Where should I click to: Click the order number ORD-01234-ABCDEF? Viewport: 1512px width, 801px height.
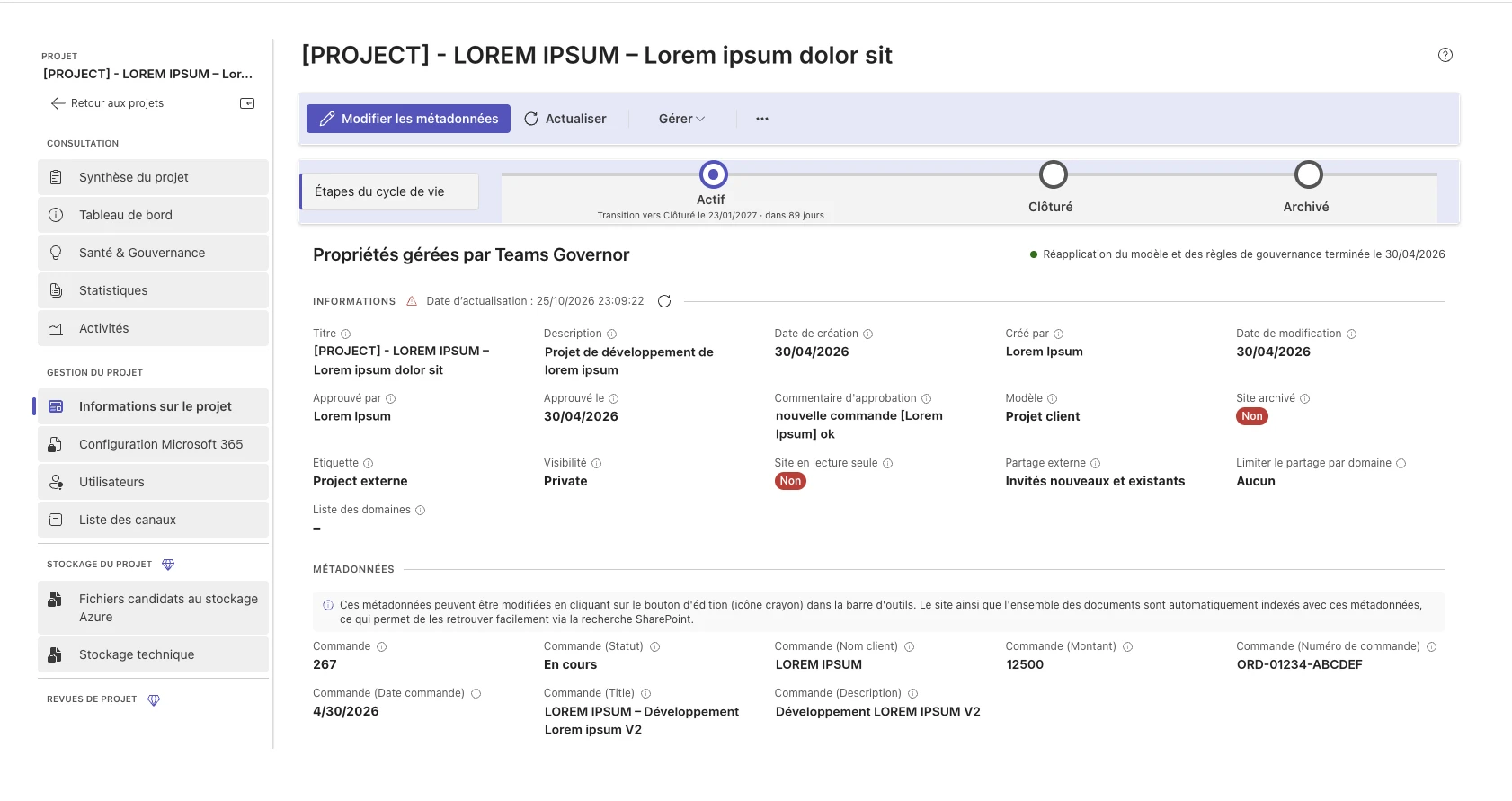tap(1300, 664)
